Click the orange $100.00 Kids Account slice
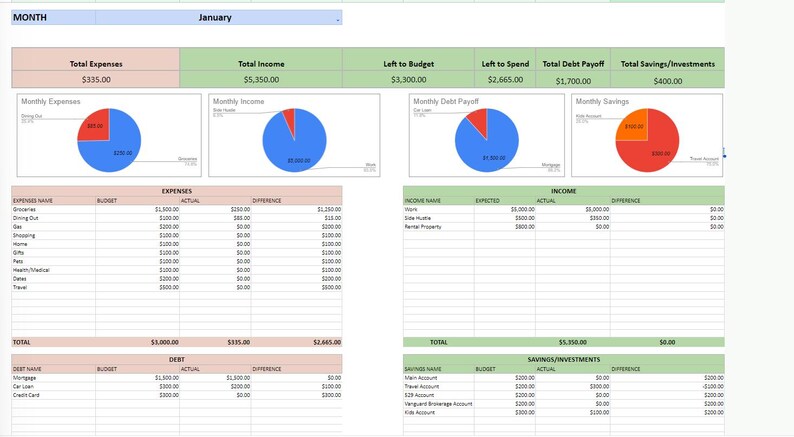This screenshot has width=794, height=437. coord(633,127)
